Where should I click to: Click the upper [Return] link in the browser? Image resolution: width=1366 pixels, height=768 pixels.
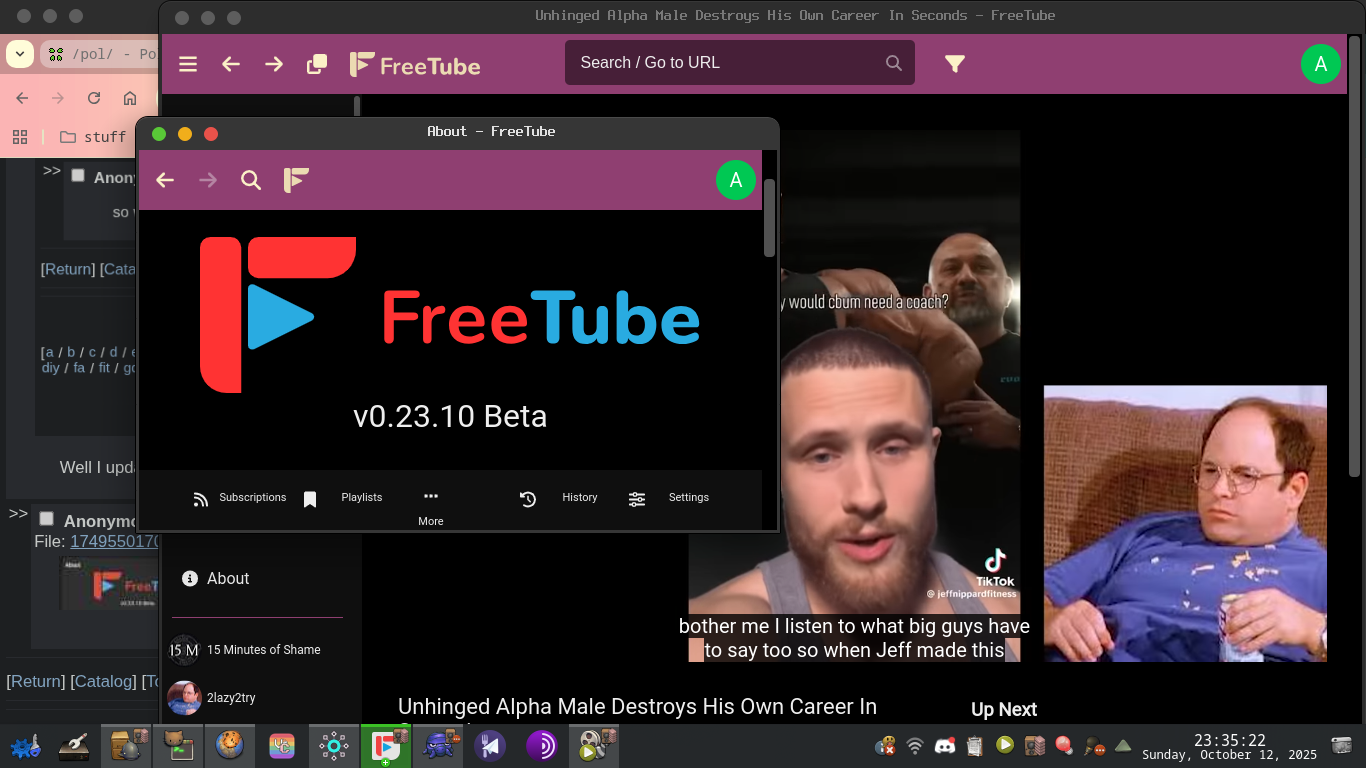68,269
